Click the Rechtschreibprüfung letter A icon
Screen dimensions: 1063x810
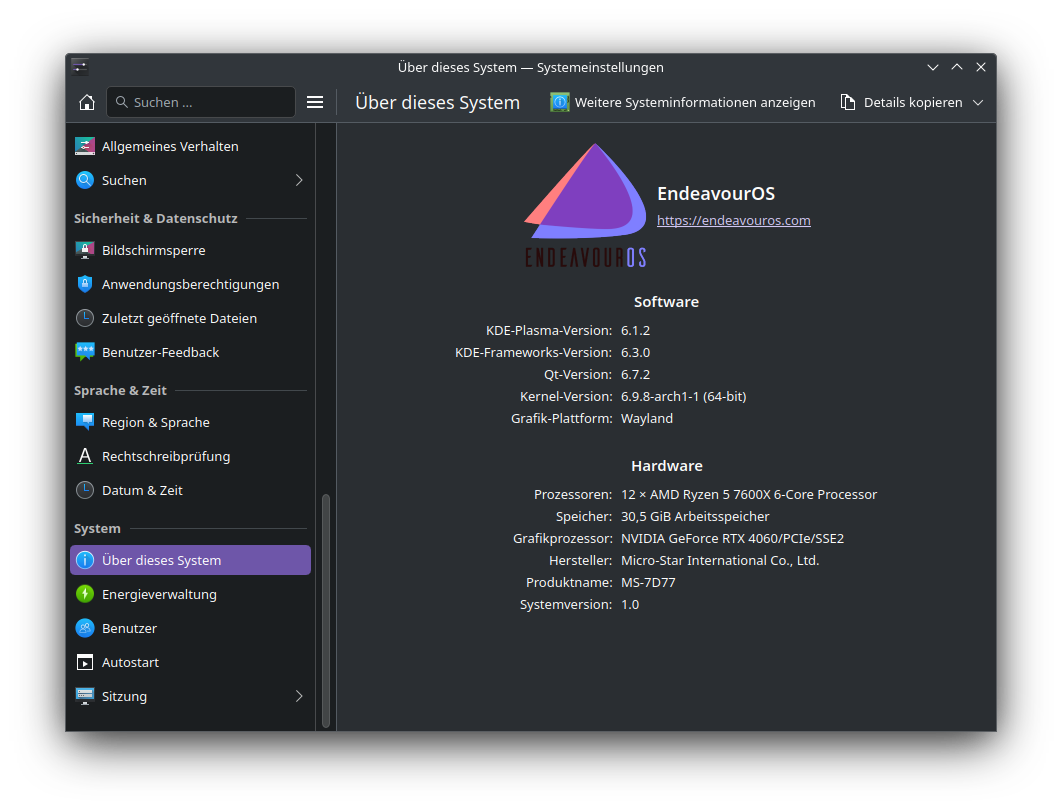coord(85,456)
